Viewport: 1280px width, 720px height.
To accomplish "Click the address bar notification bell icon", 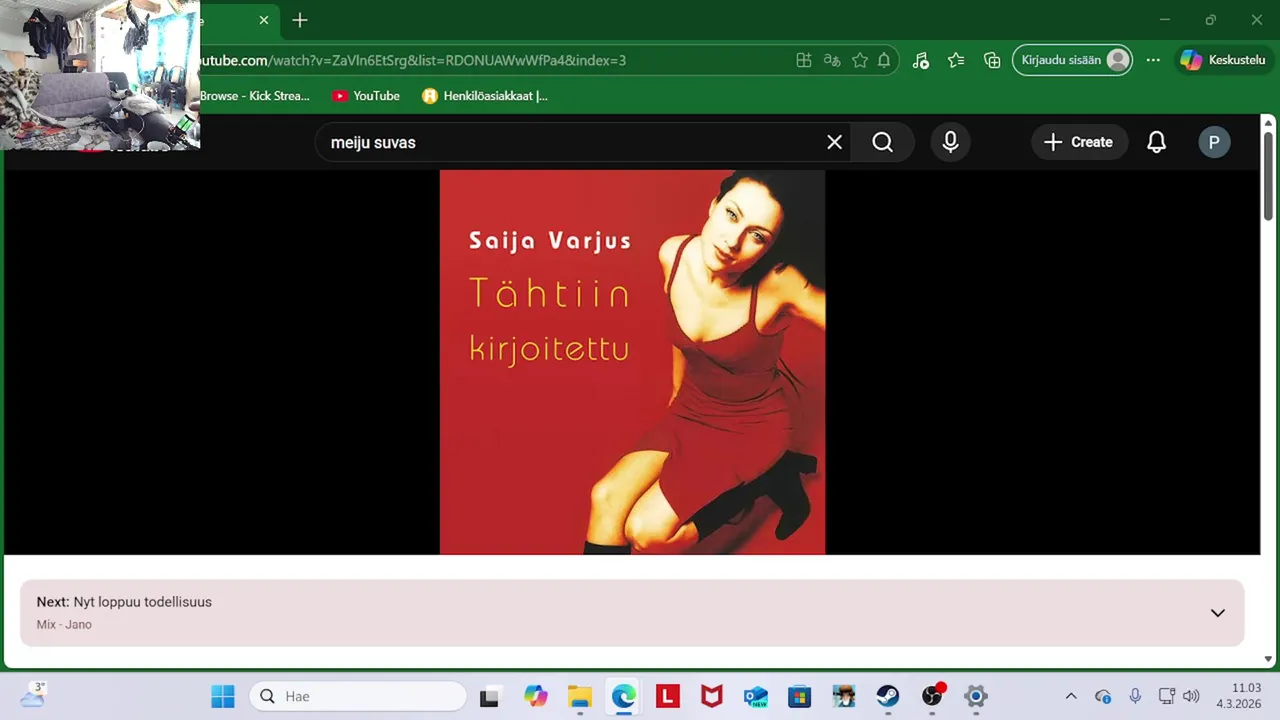I will [x=884, y=60].
